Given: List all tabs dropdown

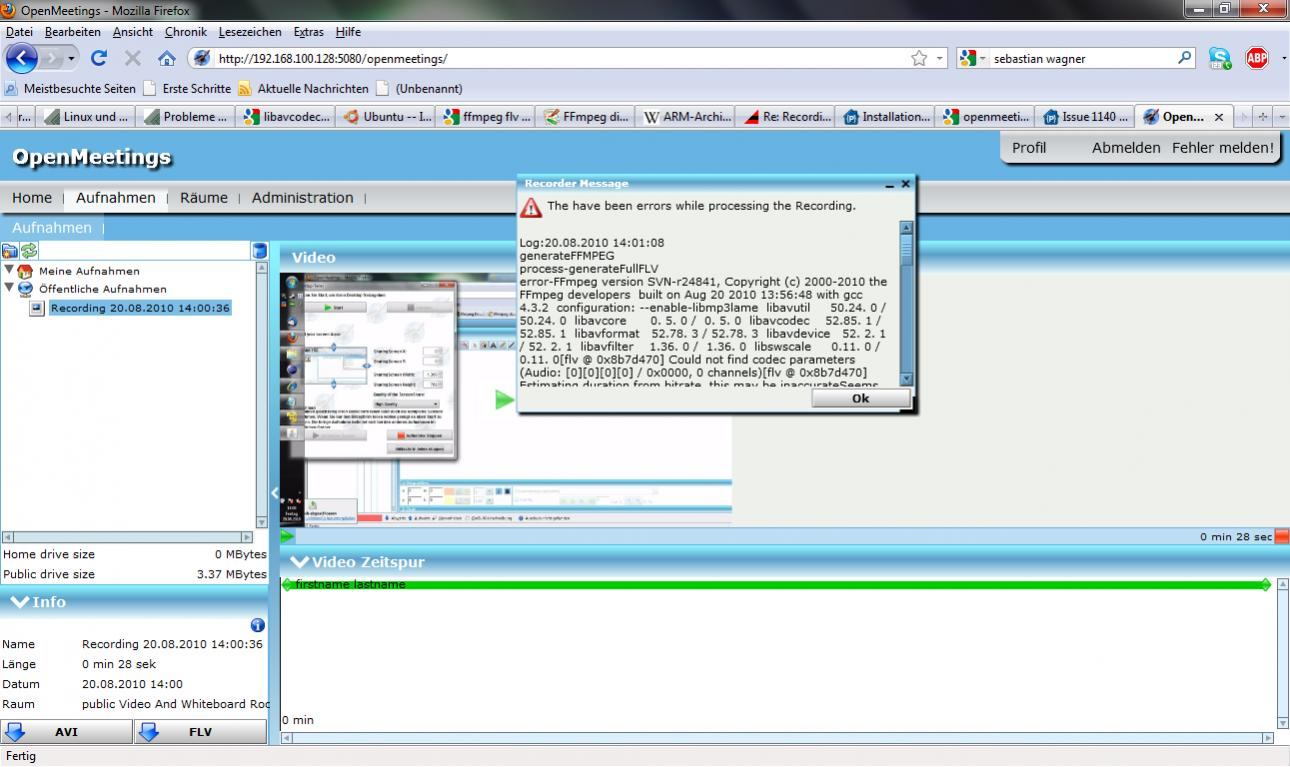Looking at the screenshot, I should pyautogui.click(x=1283, y=117).
